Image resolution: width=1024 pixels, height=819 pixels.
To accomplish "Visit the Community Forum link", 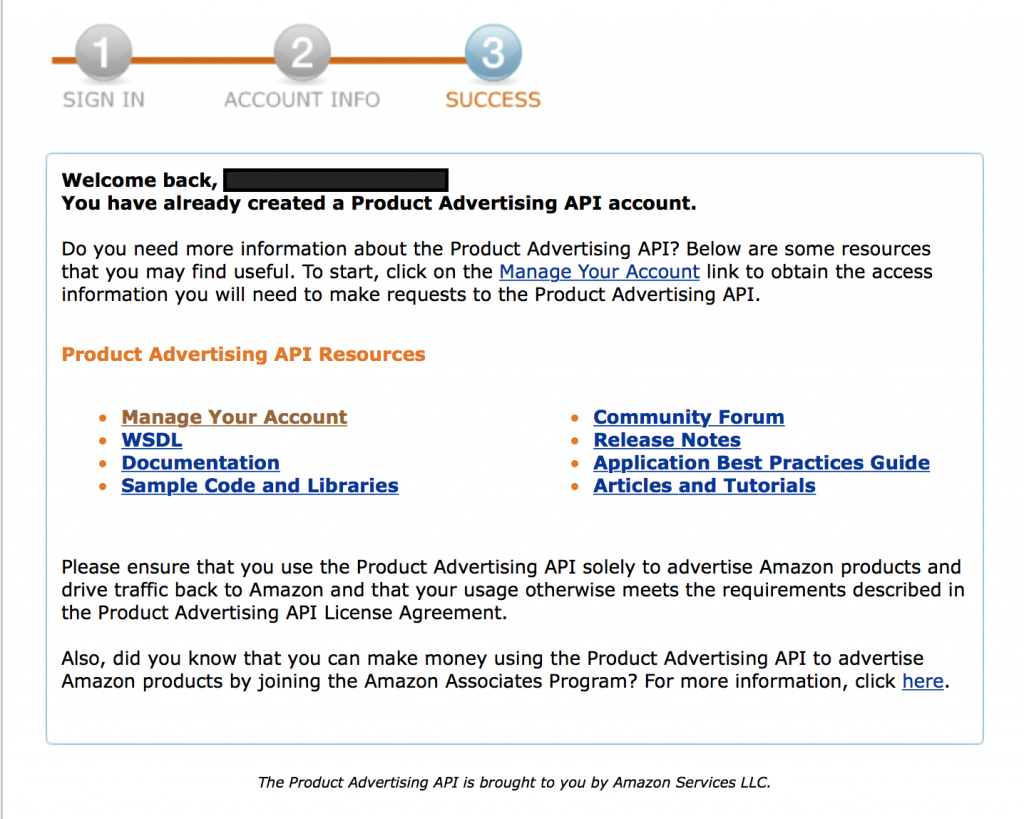I will 688,417.
